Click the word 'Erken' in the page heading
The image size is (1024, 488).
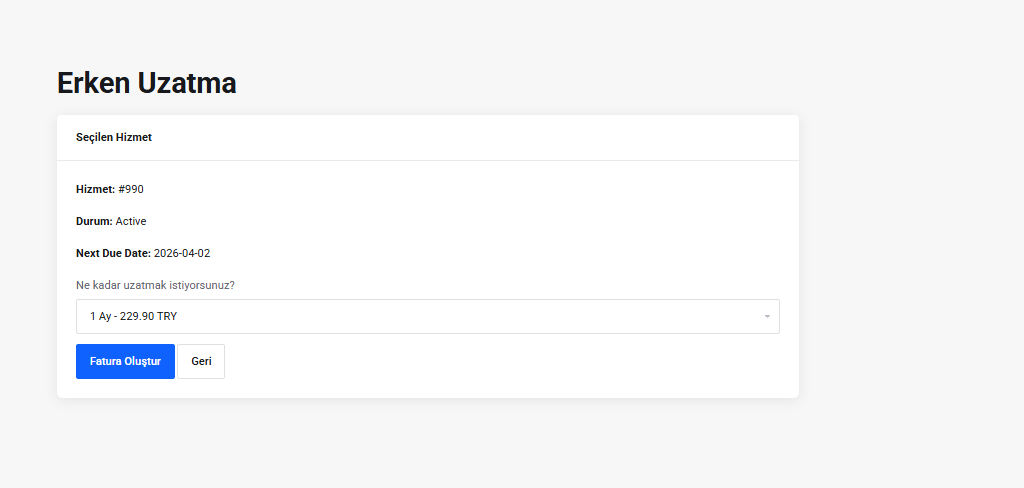click(94, 83)
